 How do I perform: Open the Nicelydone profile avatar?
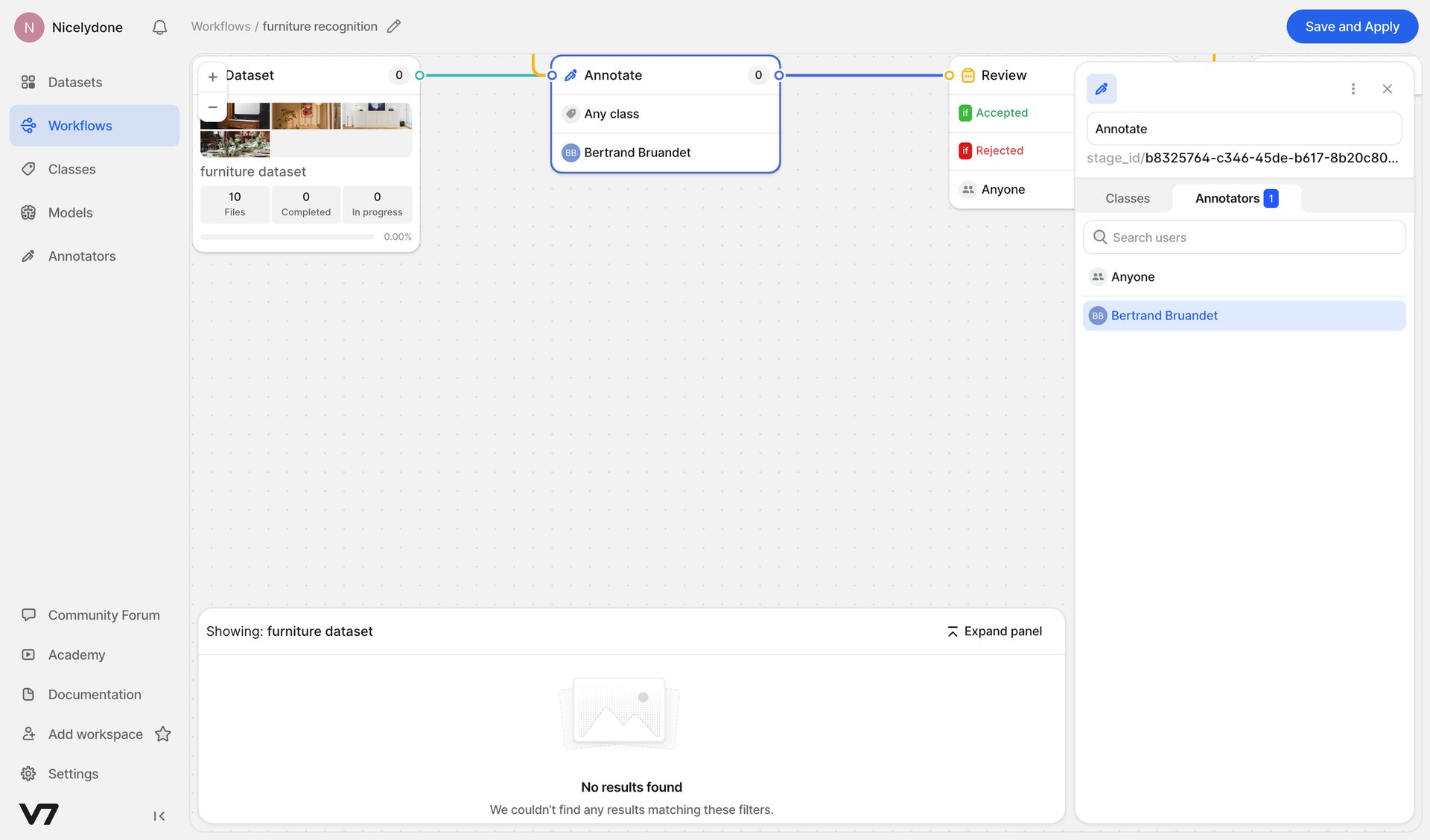28,27
